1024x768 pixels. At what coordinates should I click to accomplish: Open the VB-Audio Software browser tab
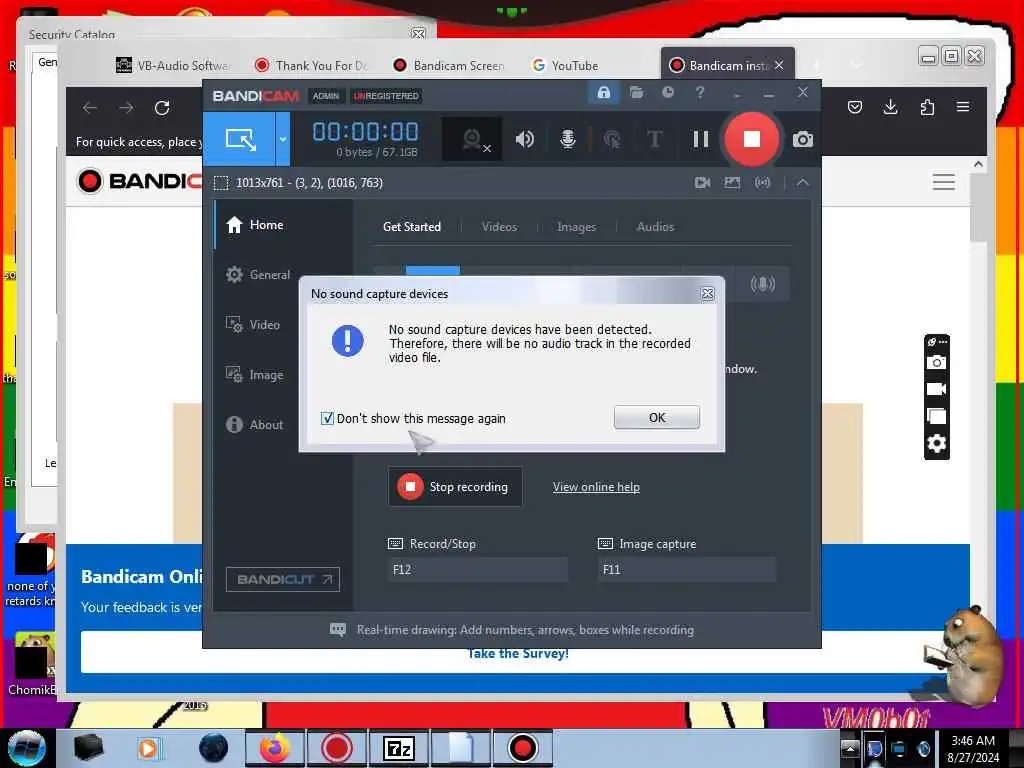[x=172, y=65]
